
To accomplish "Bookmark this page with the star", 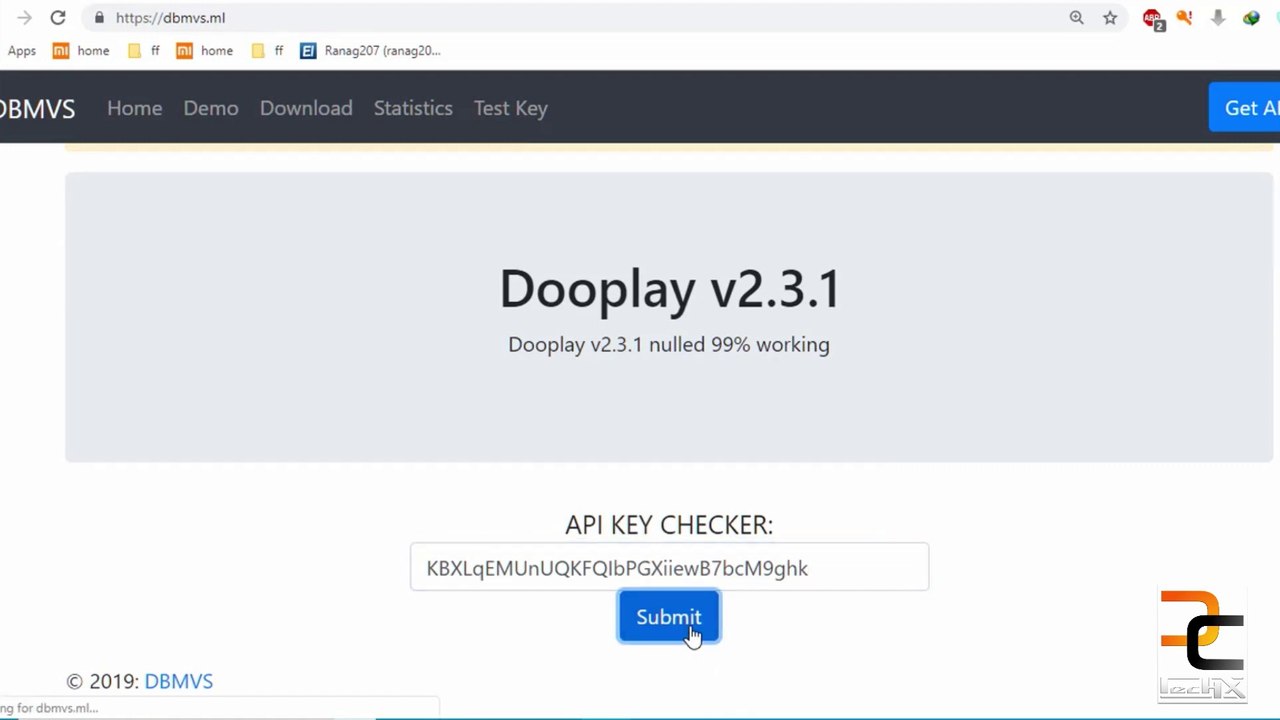I will [1110, 18].
